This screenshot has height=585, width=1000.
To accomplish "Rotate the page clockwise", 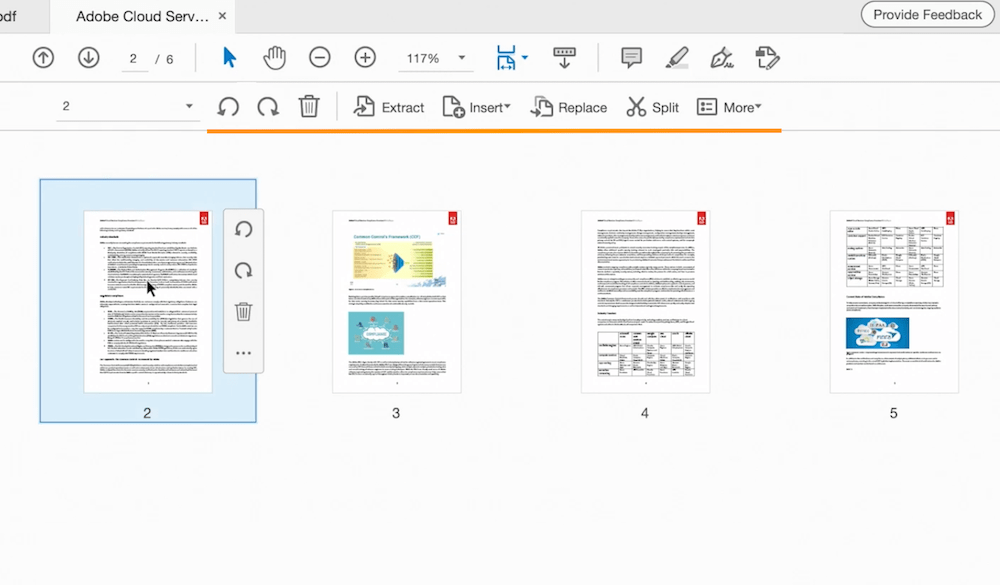I will pos(267,106).
